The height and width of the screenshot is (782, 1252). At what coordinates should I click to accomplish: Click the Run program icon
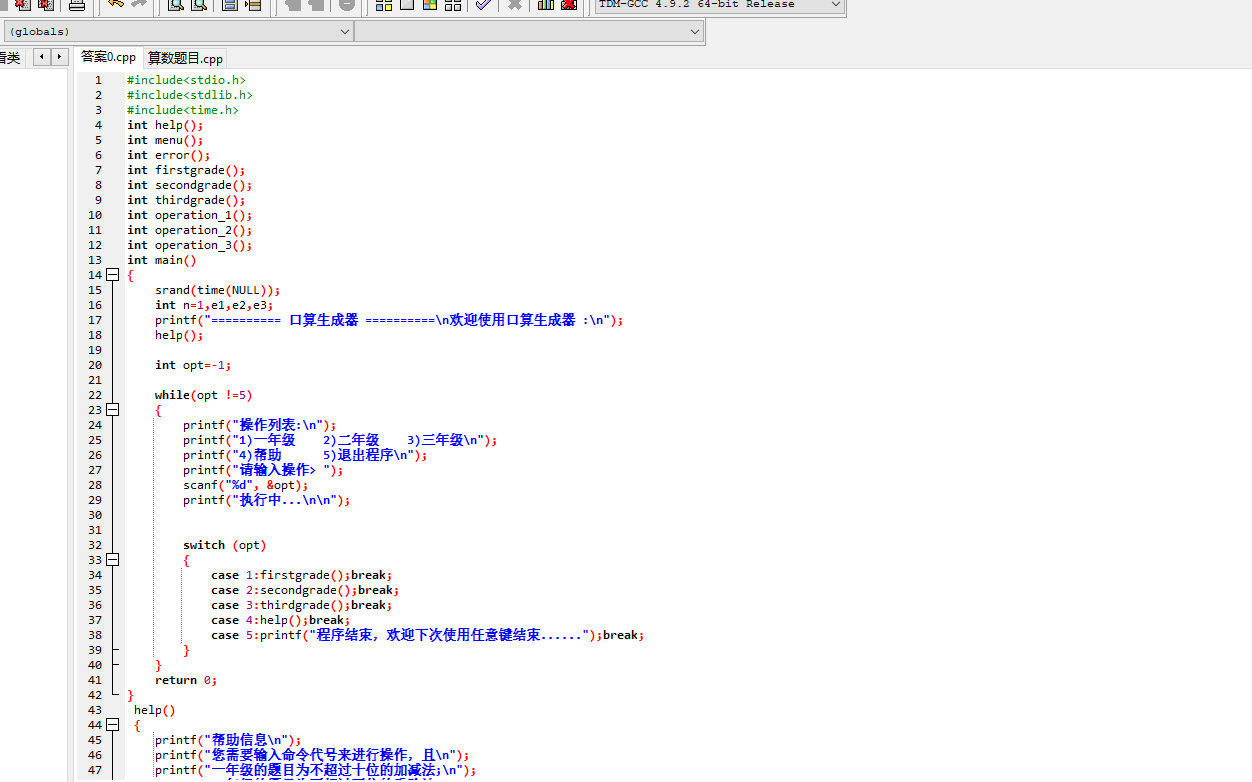tap(407, 5)
